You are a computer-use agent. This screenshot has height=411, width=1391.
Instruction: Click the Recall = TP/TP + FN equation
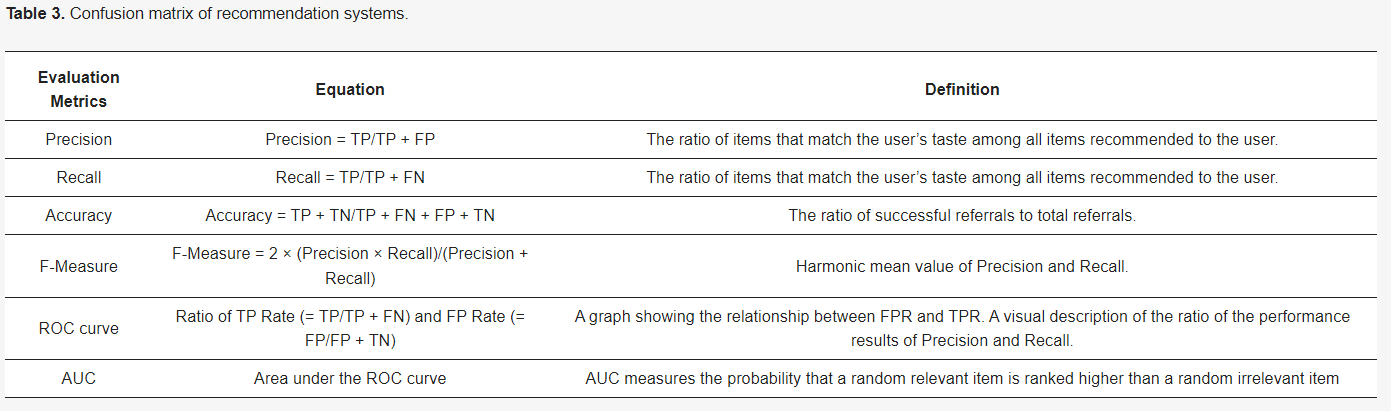pos(350,177)
